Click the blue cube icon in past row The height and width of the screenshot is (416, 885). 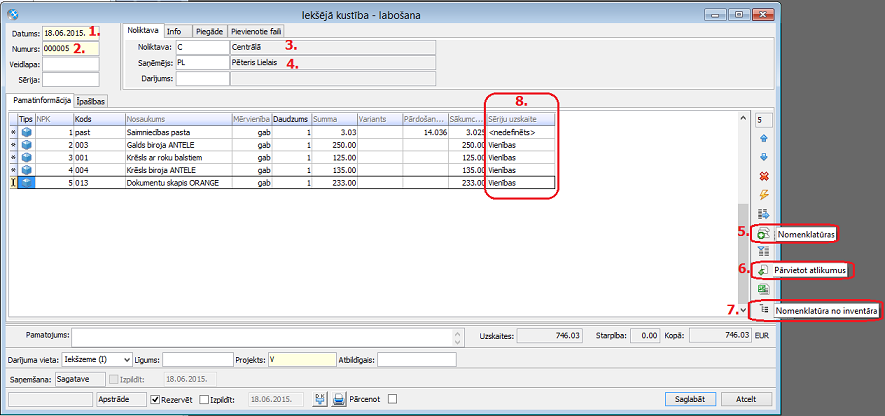[27, 133]
